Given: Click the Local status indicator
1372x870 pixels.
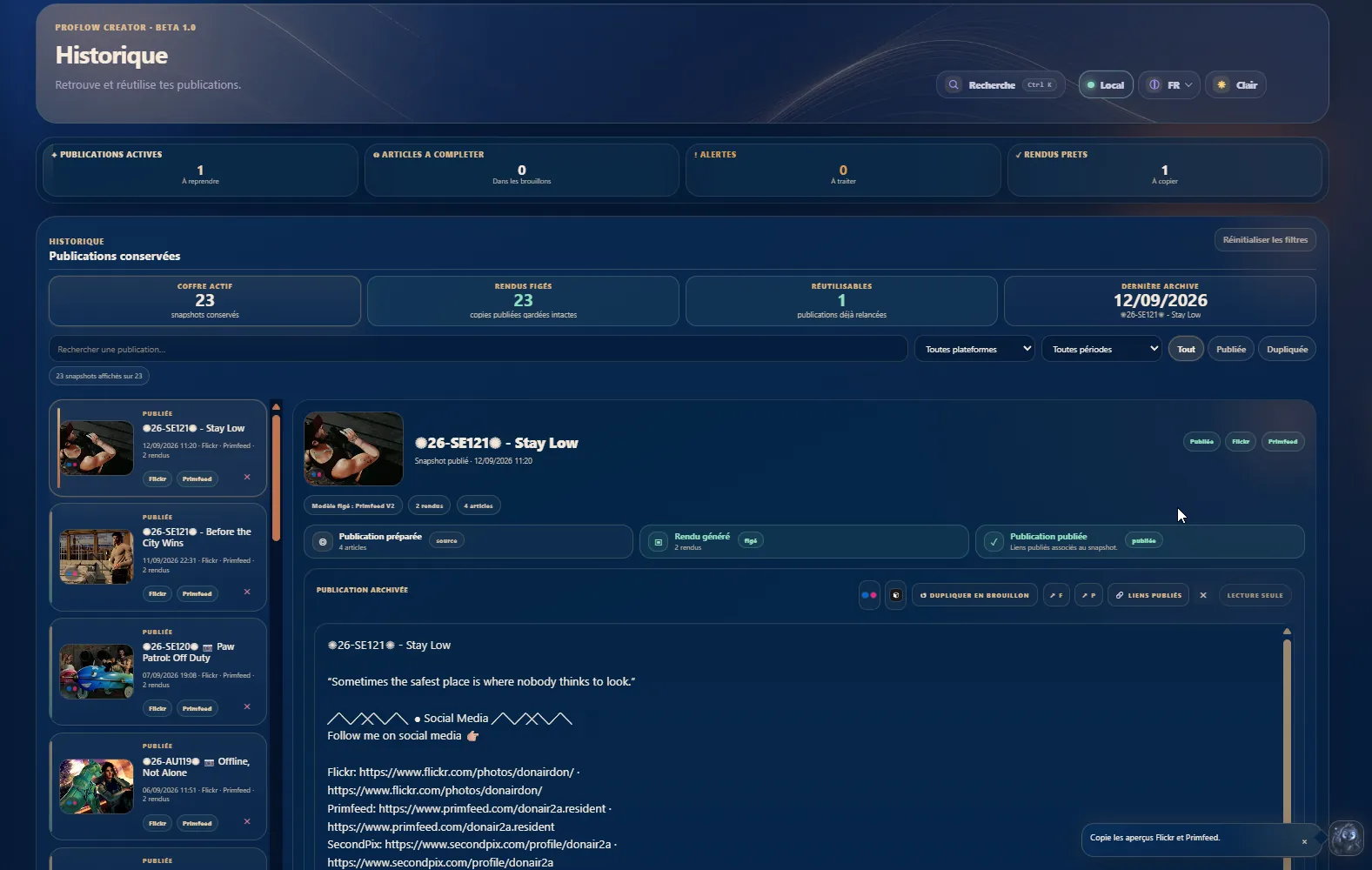Looking at the screenshot, I should coord(1106,84).
